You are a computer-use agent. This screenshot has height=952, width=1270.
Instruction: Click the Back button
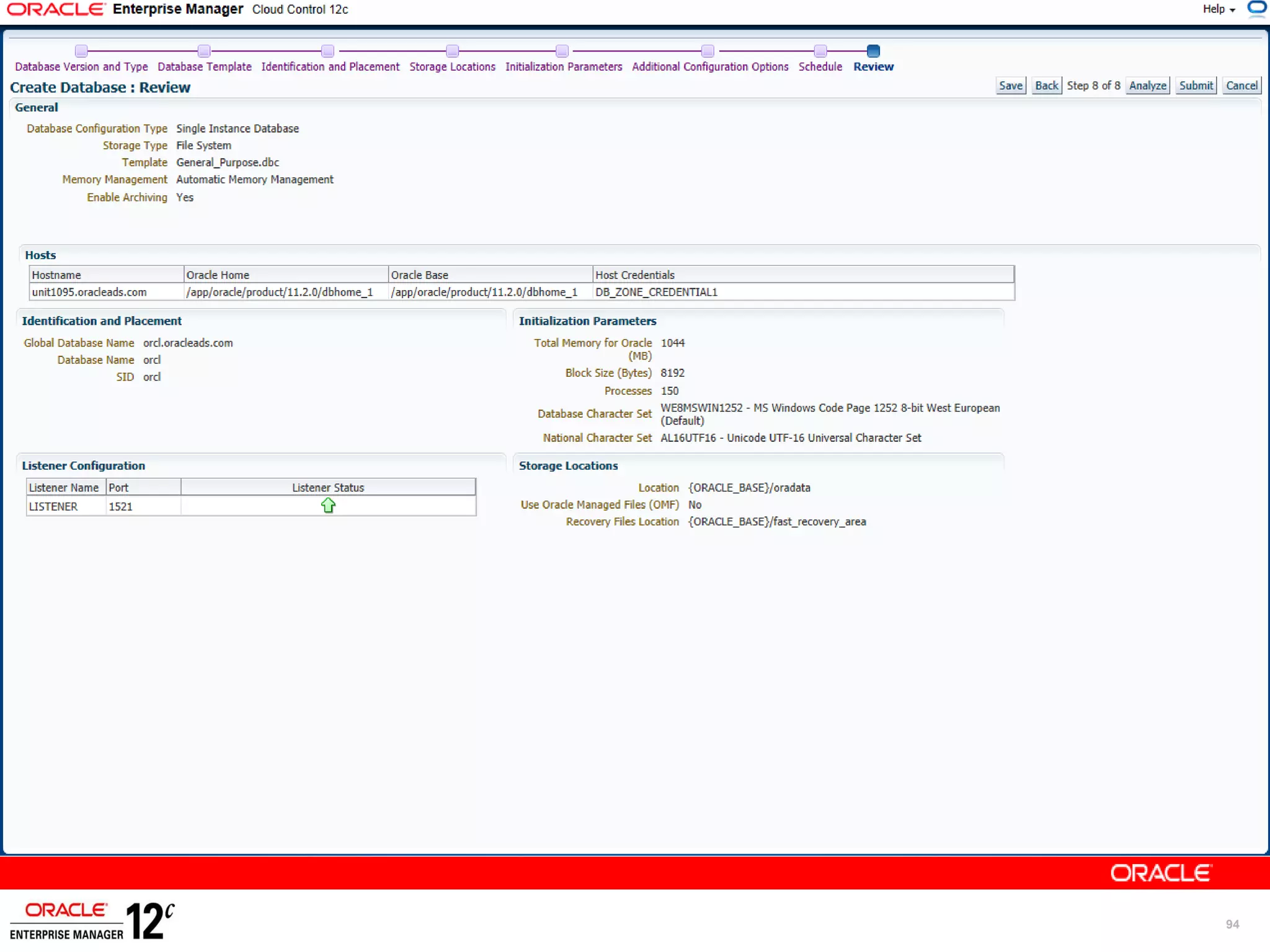[1046, 86]
